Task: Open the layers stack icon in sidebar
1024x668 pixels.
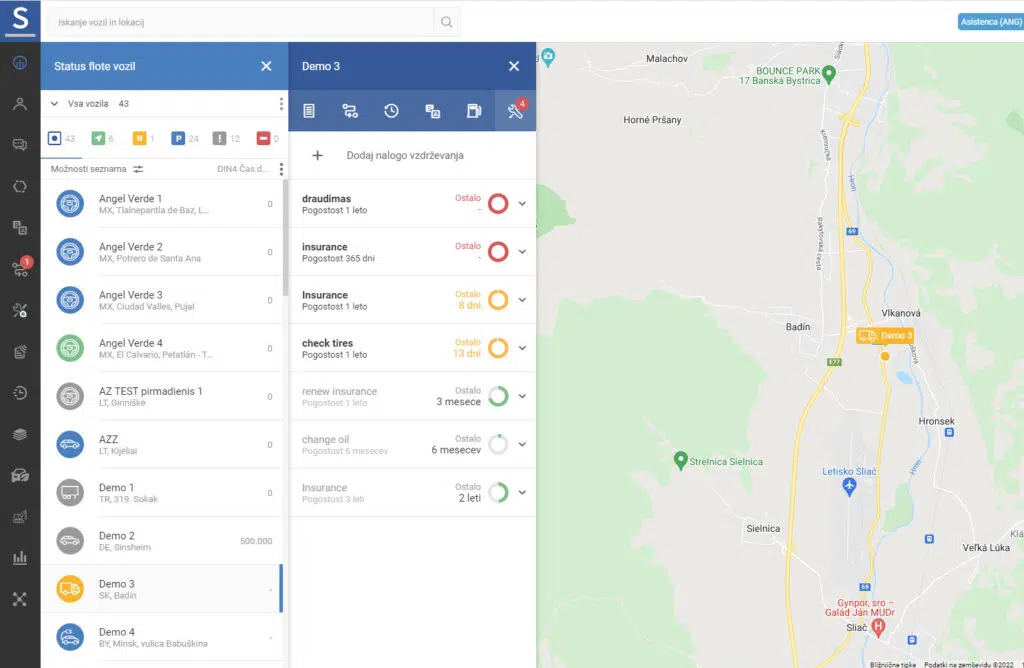Action: (20, 434)
